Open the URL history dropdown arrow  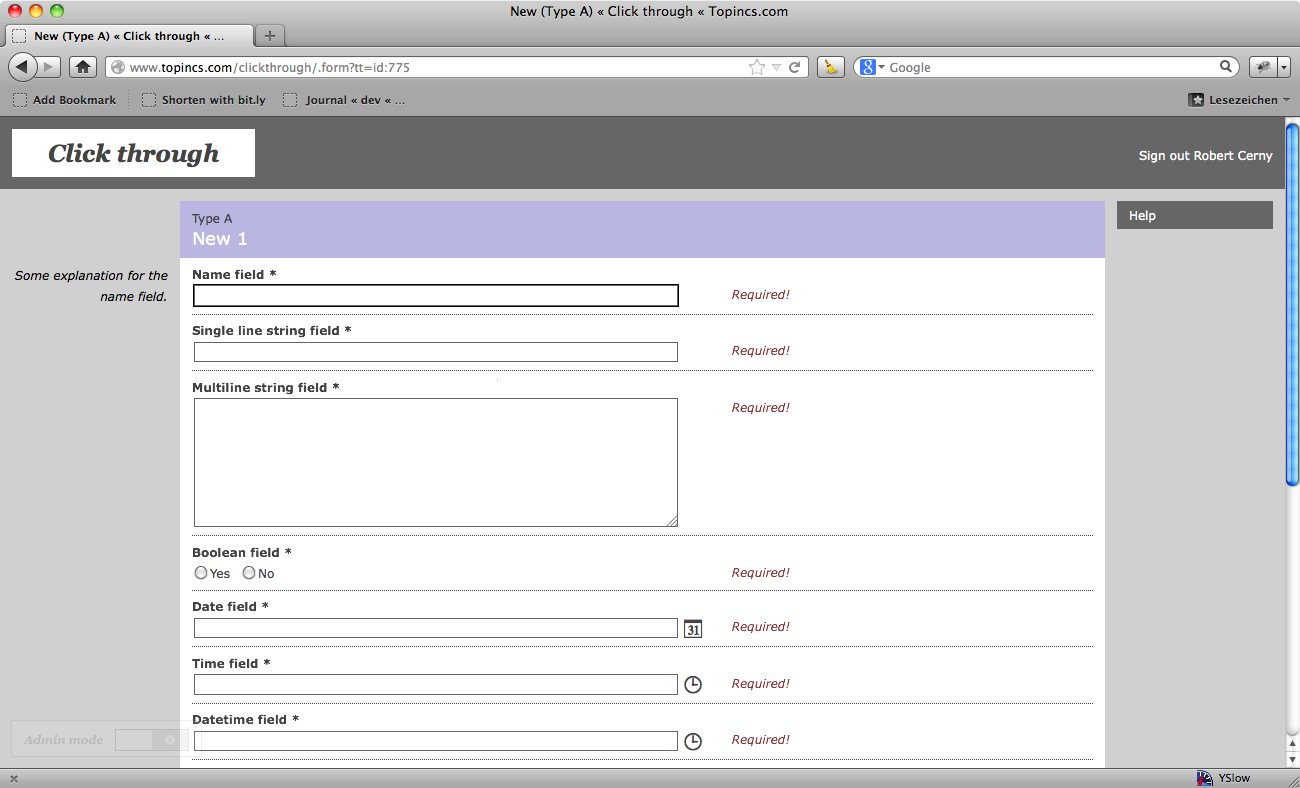point(776,67)
